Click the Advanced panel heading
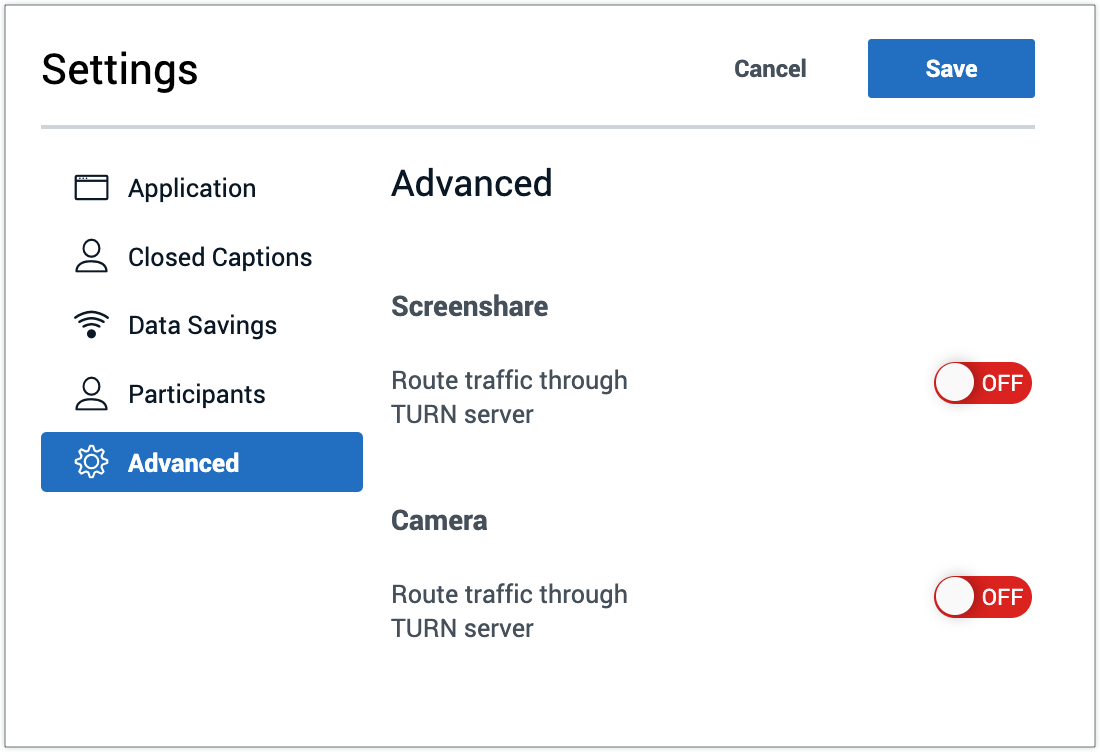 (471, 183)
